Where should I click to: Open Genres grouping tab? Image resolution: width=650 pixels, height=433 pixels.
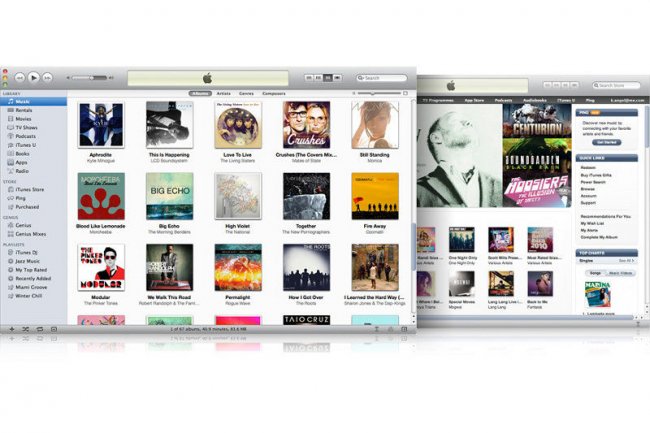coord(246,93)
